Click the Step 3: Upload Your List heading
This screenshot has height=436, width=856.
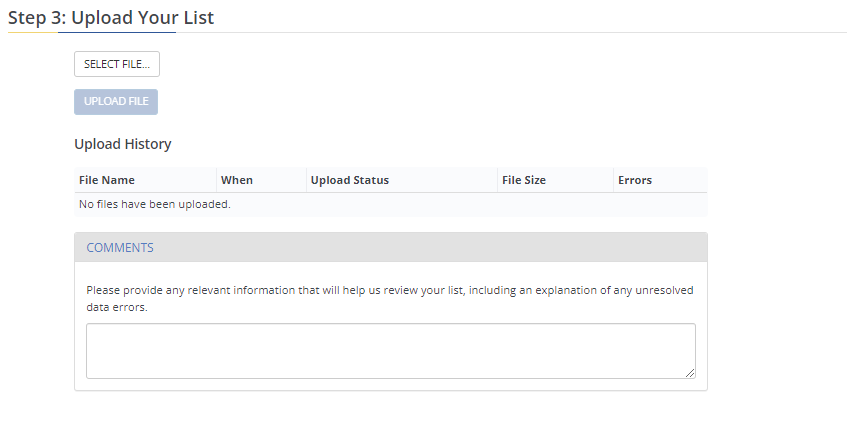point(111,17)
